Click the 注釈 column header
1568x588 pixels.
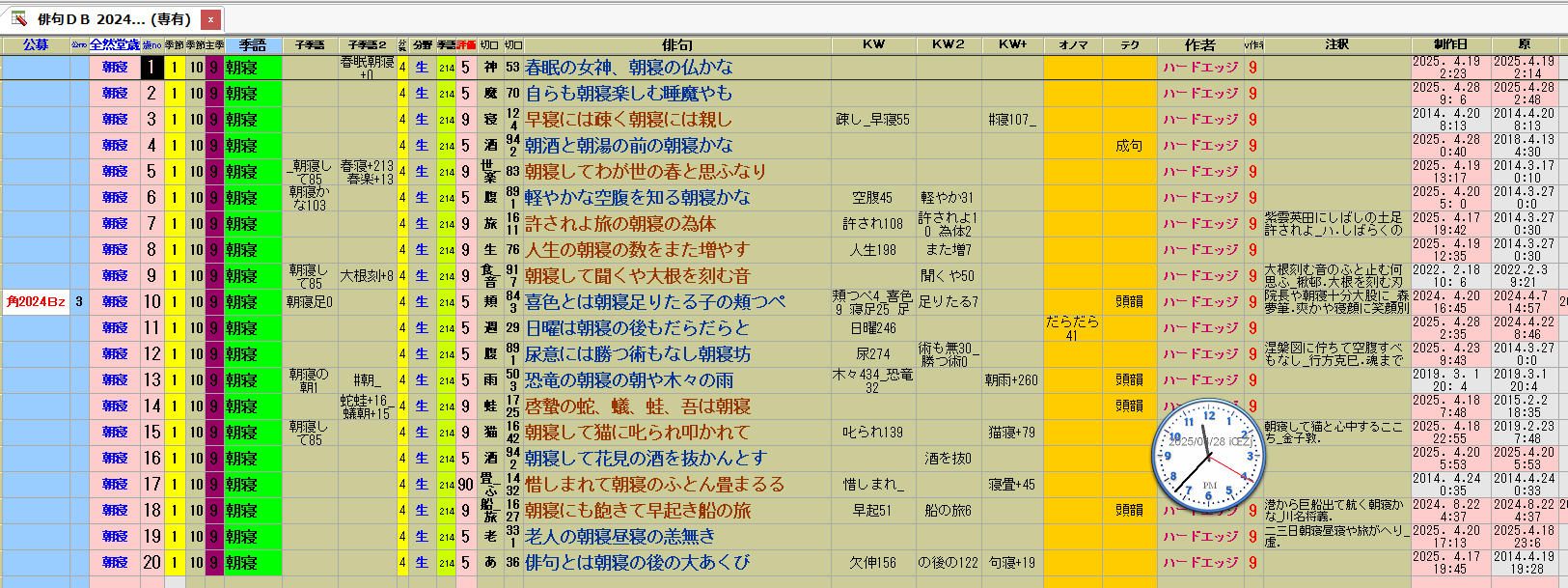point(1336,45)
